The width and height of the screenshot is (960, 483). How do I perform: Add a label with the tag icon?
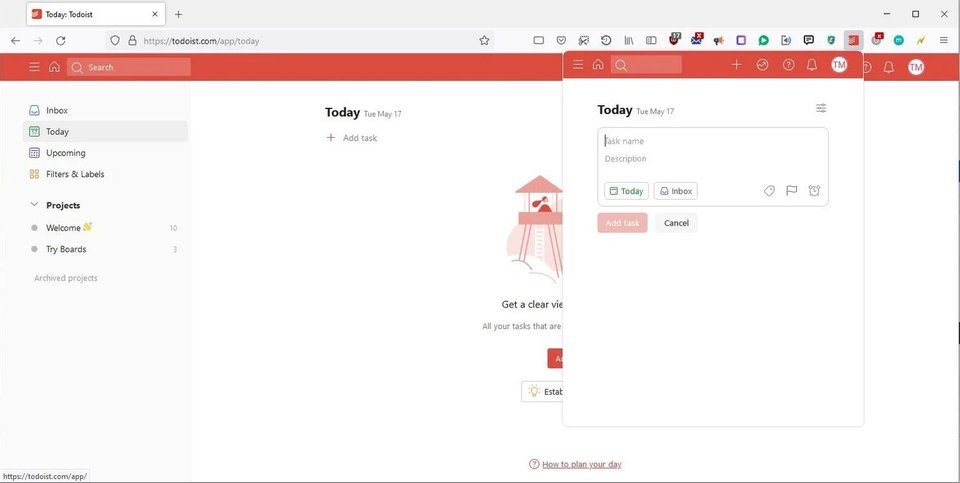coord(769,190)
